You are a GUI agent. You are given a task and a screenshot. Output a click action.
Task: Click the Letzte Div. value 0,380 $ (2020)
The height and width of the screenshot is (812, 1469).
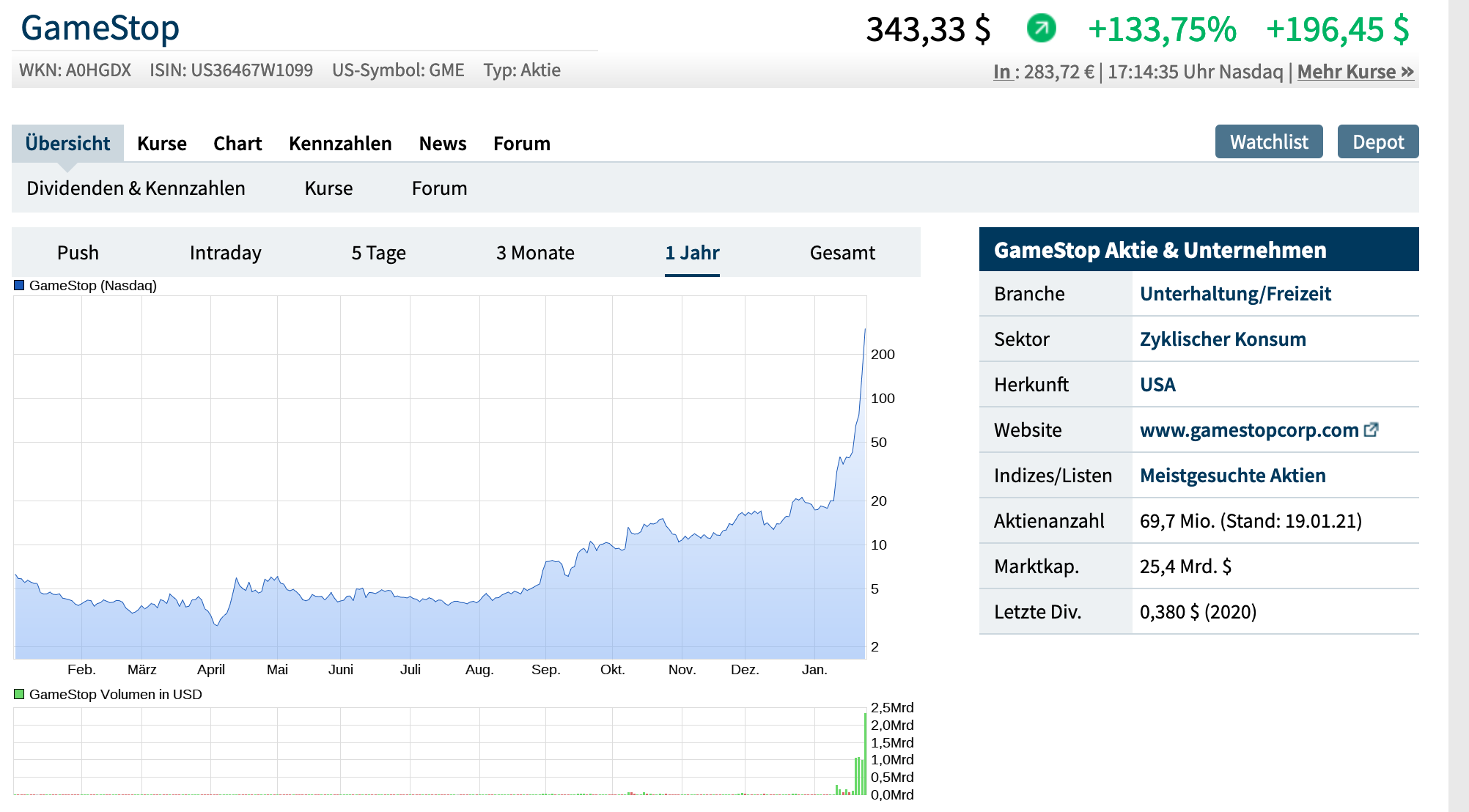(1198, 612)
